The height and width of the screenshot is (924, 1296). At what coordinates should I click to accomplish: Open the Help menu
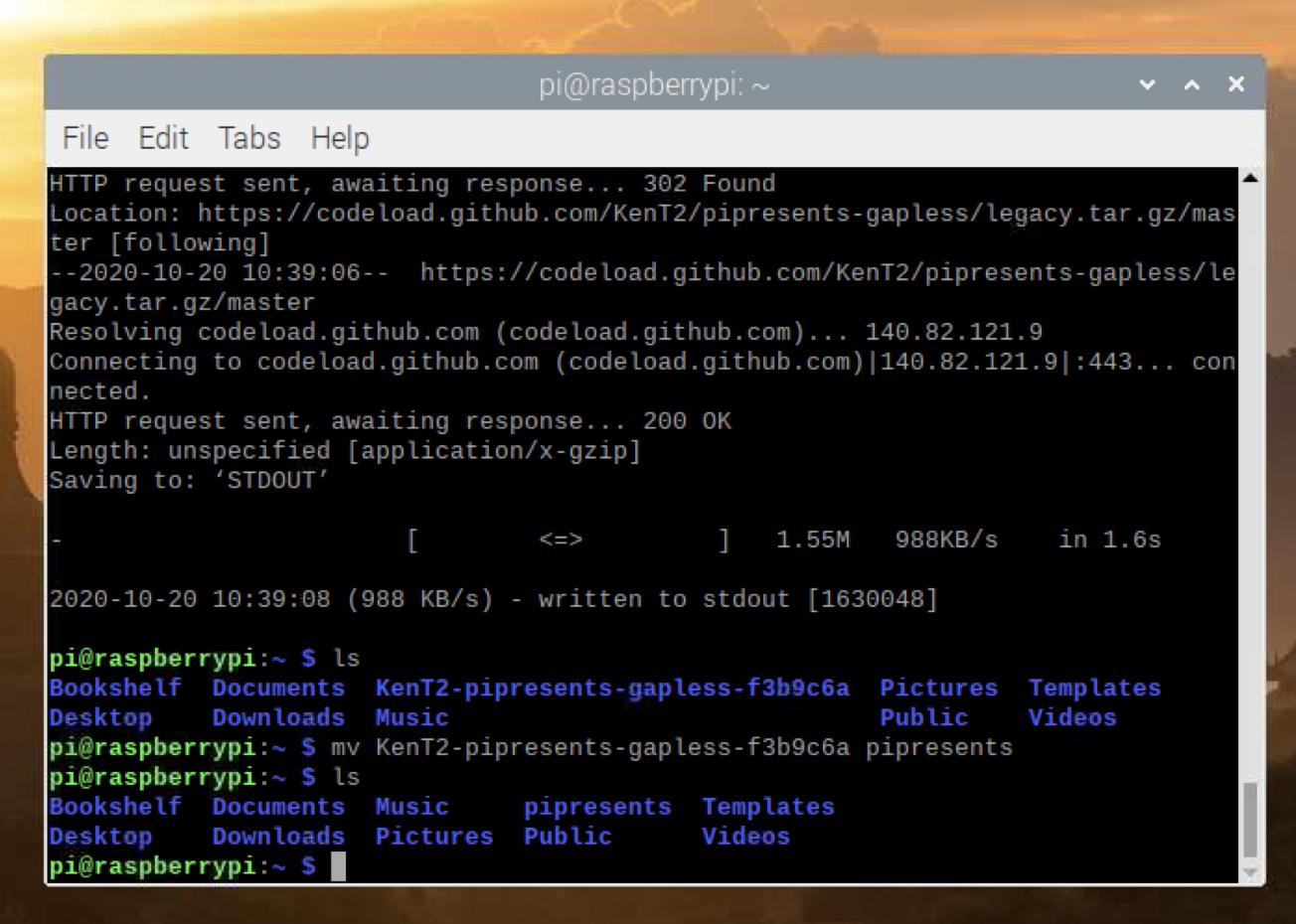click(x=340, y=138)
